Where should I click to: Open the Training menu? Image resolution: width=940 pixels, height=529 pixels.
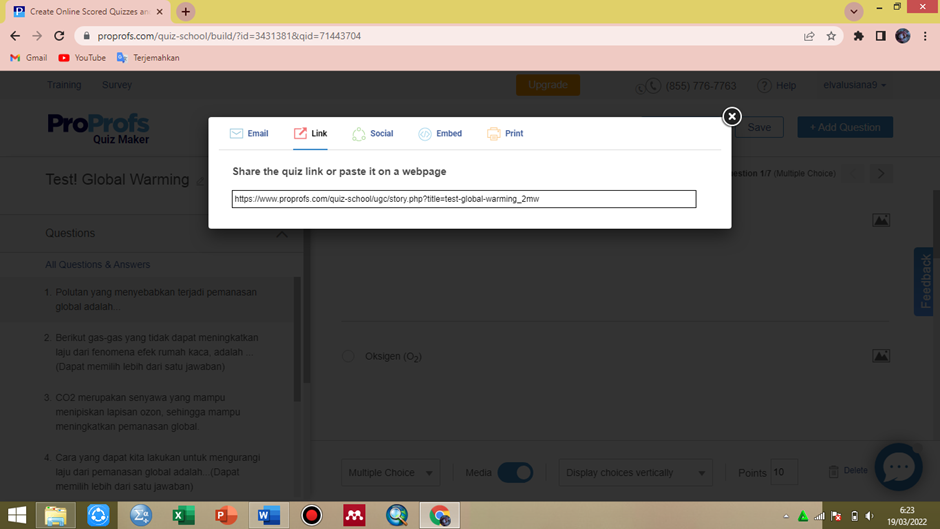pos(64,85)
